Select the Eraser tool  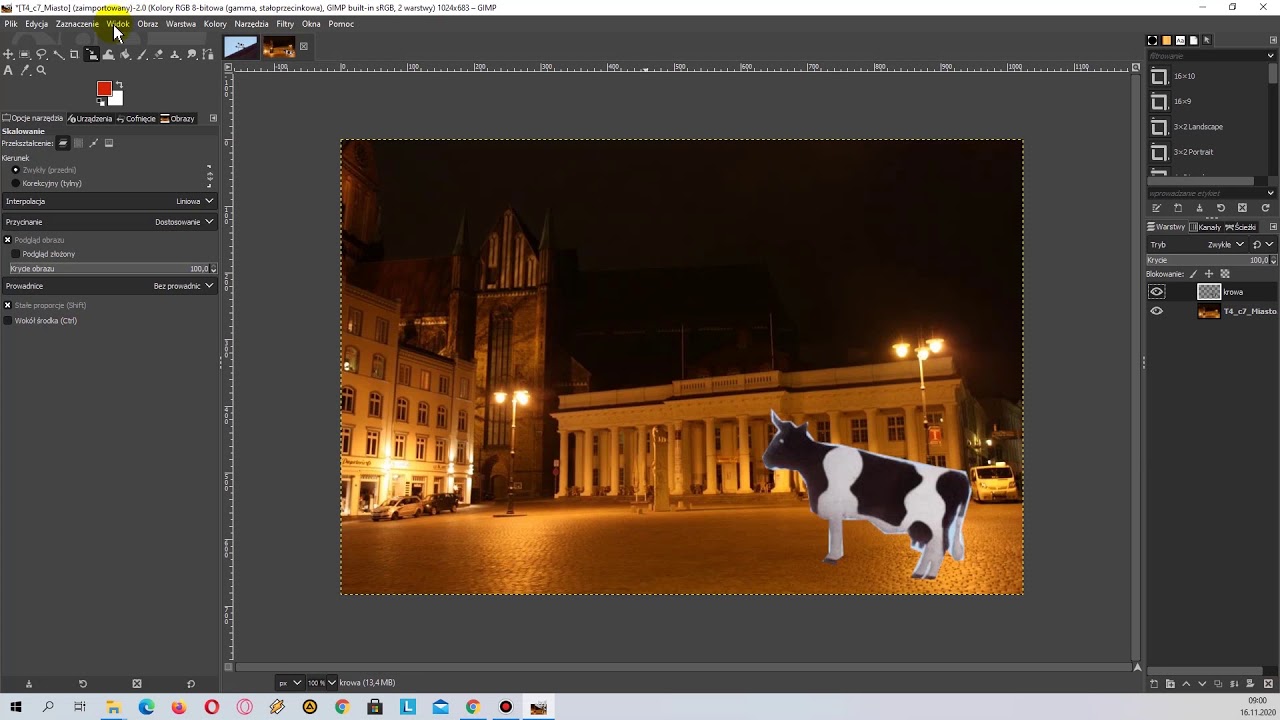tap(158, 54)
